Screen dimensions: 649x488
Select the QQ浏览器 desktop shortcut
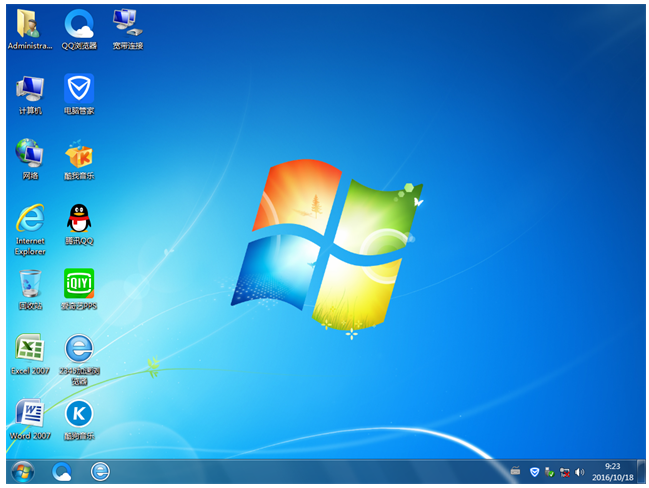click(79, 24)
